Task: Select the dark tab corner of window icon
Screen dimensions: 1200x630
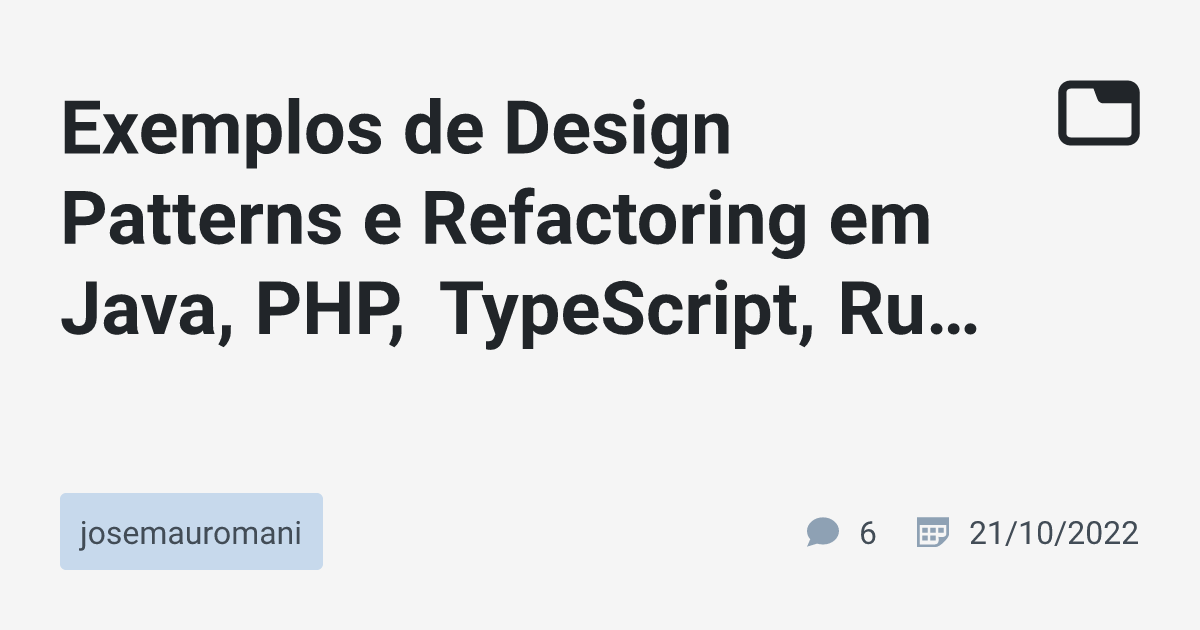Action: point(1117,93)
